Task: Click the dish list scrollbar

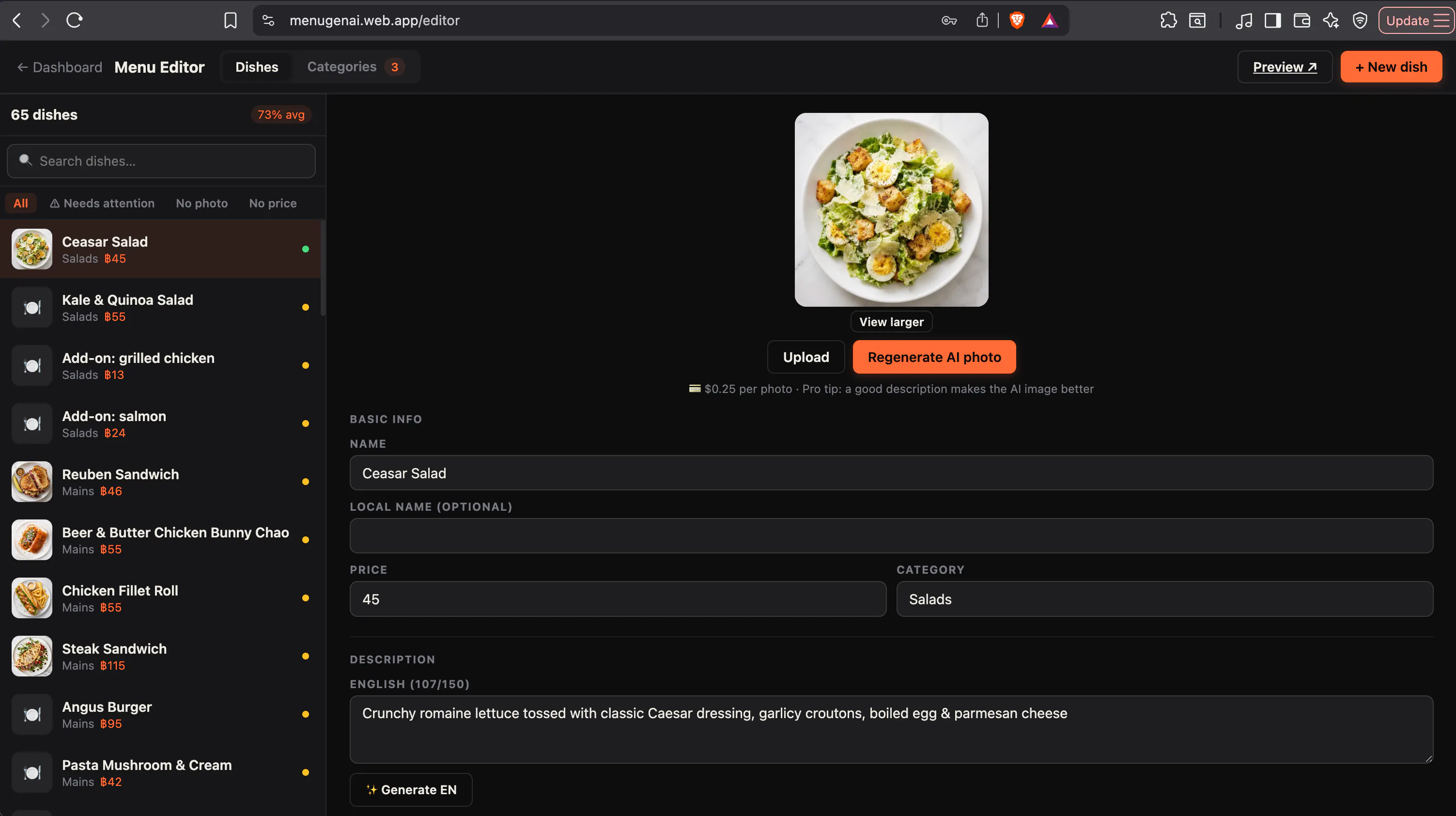Action: coord(323,268)
